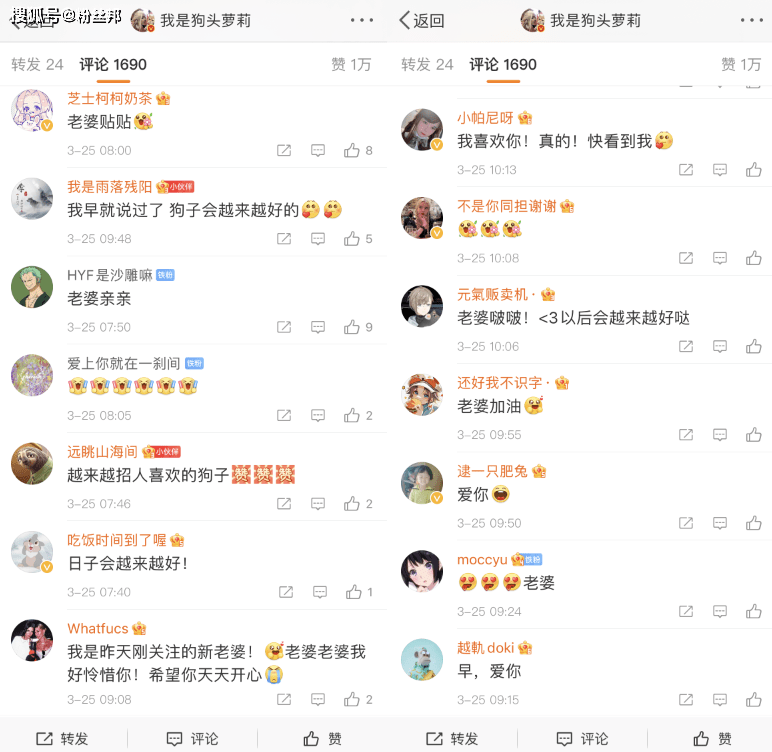
Task: Like the comment by 小帕尼呀
Action: click(x=753, y=169)
